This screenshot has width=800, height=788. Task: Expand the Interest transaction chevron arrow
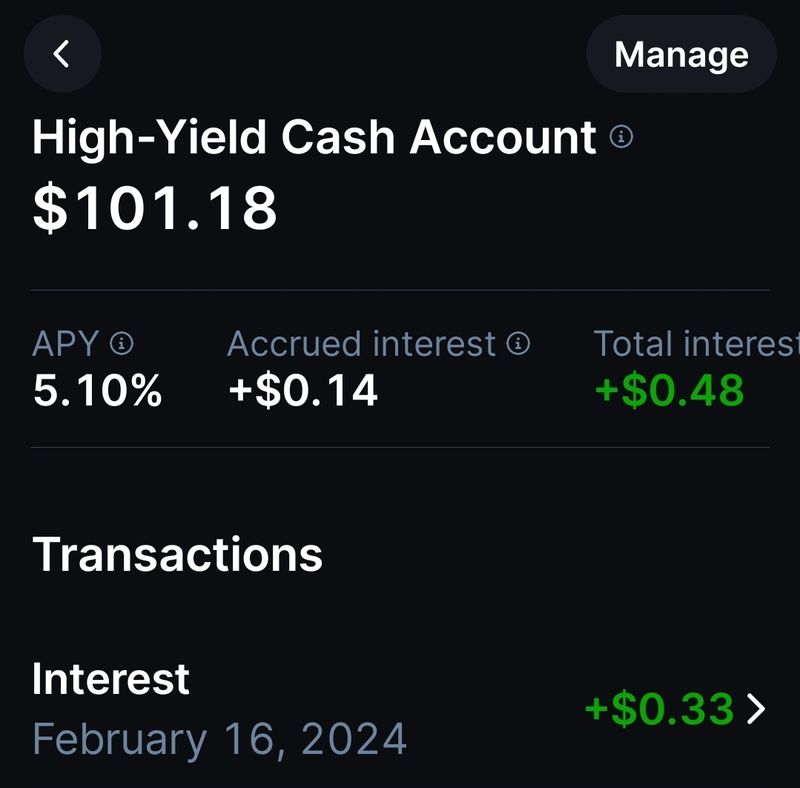[x=756, y=708]
